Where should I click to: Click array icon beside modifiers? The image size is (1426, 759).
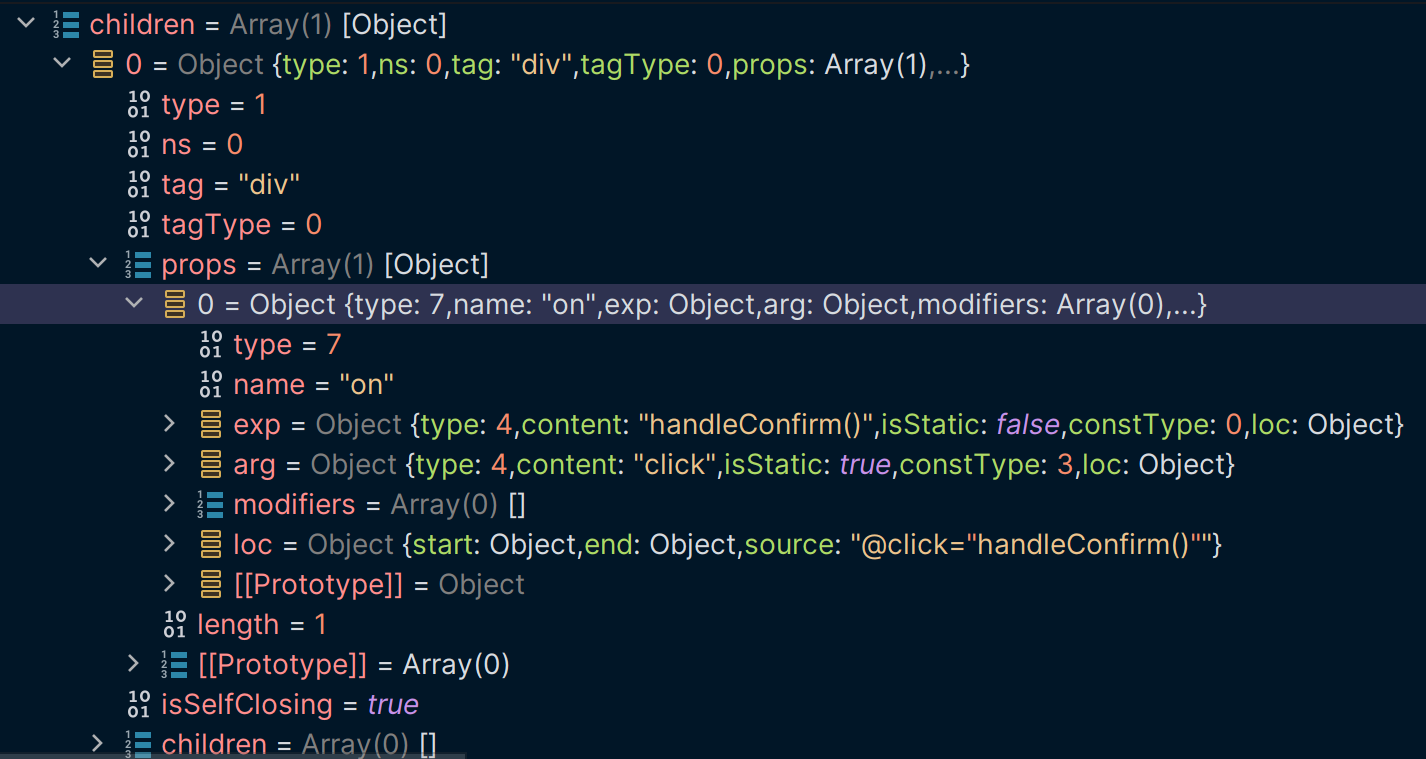210,504
